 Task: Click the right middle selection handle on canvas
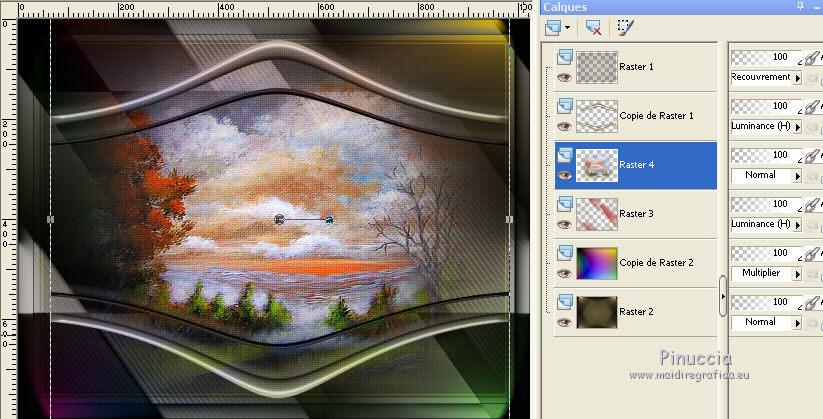click(509, 219)
